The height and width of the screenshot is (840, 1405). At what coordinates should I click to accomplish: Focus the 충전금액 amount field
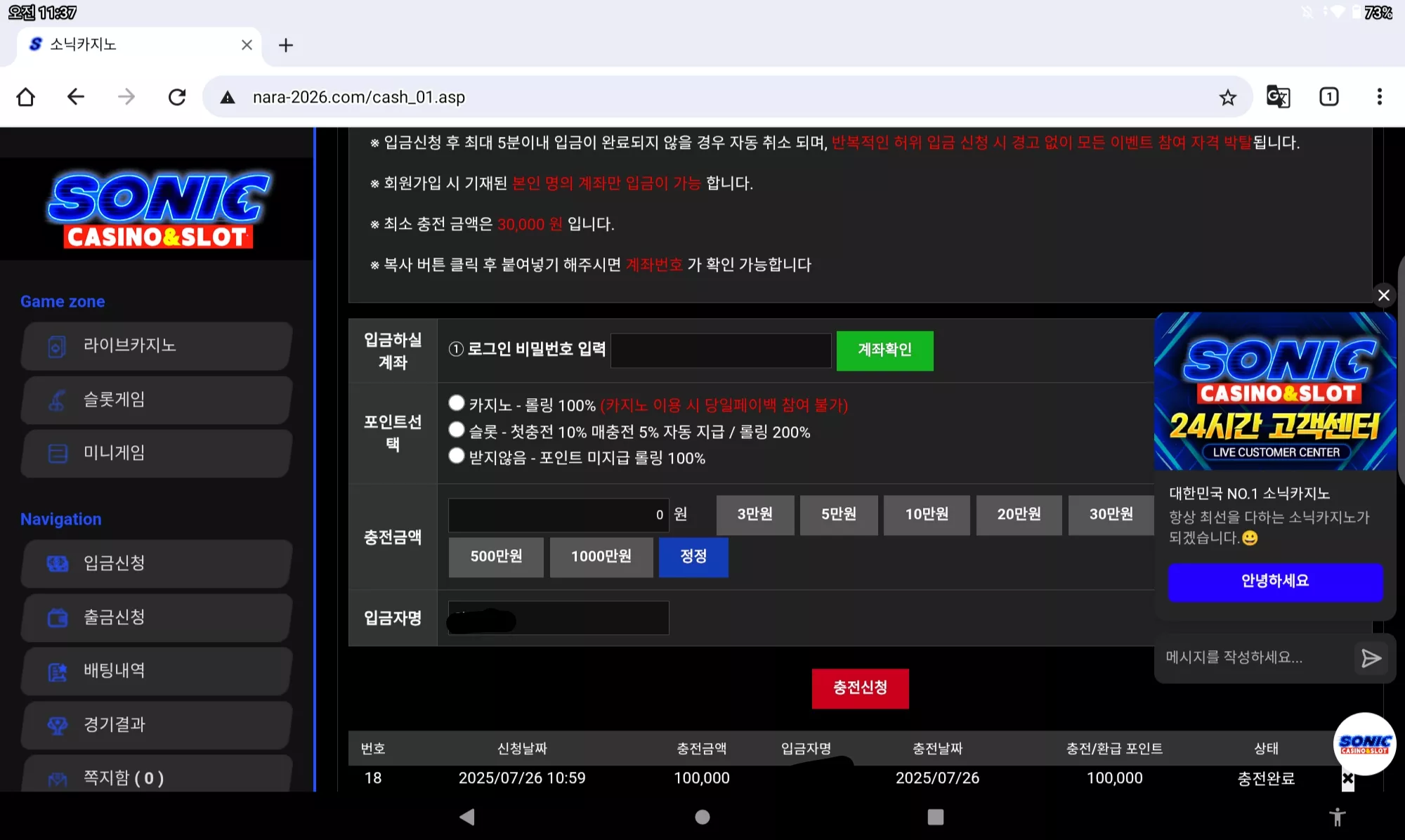click(558, 515)
